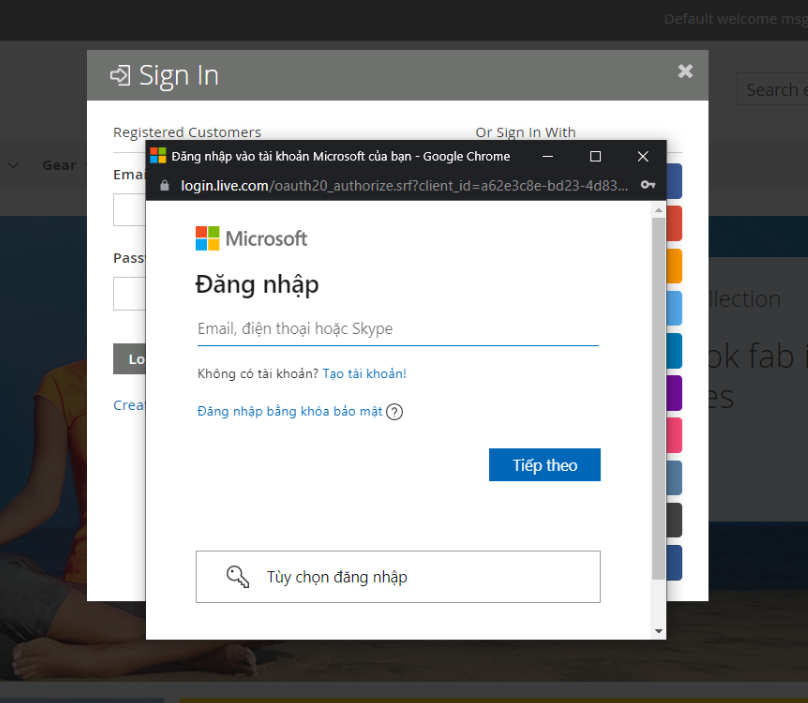Click the lock icon in the address bar

click(x=165, y=185)
